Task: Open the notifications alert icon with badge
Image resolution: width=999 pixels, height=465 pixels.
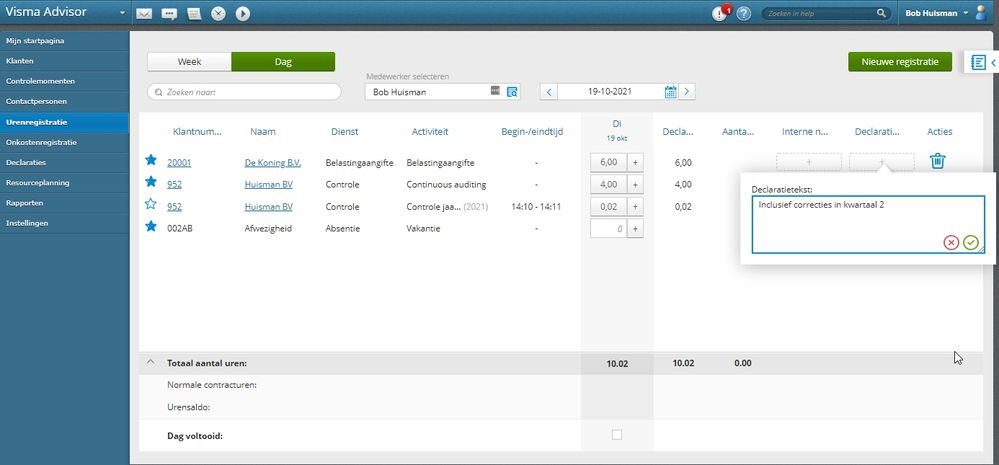Action: point(720,13)
